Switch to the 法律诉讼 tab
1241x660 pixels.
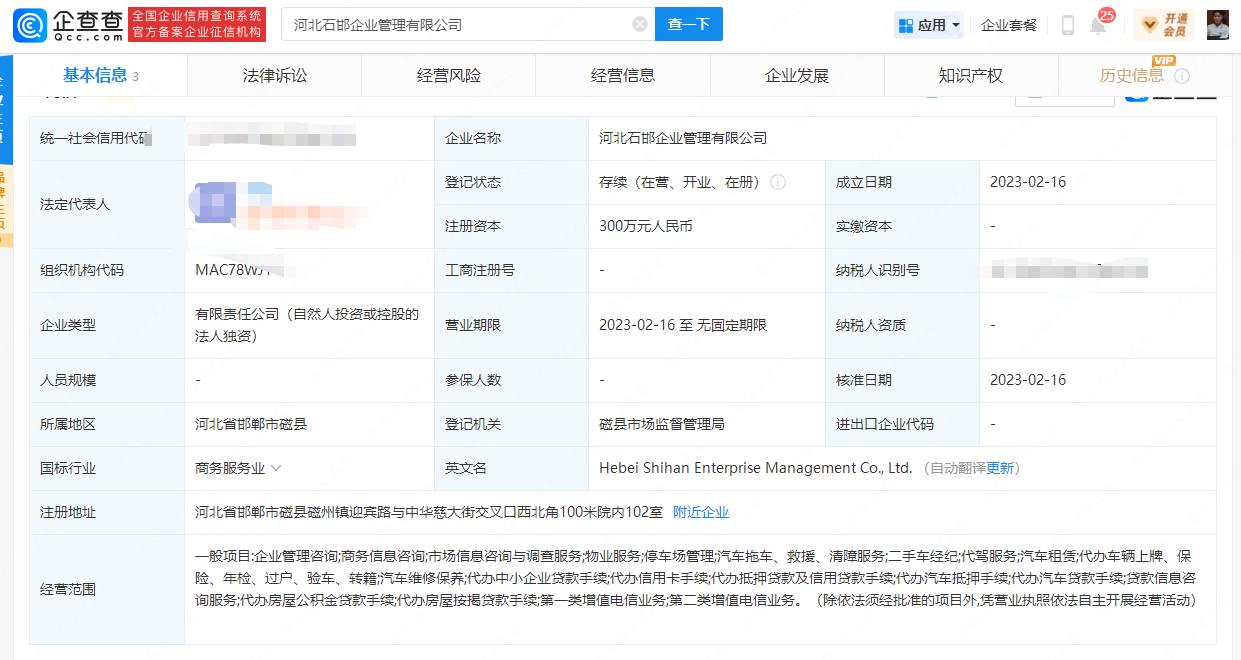point(275,76)
